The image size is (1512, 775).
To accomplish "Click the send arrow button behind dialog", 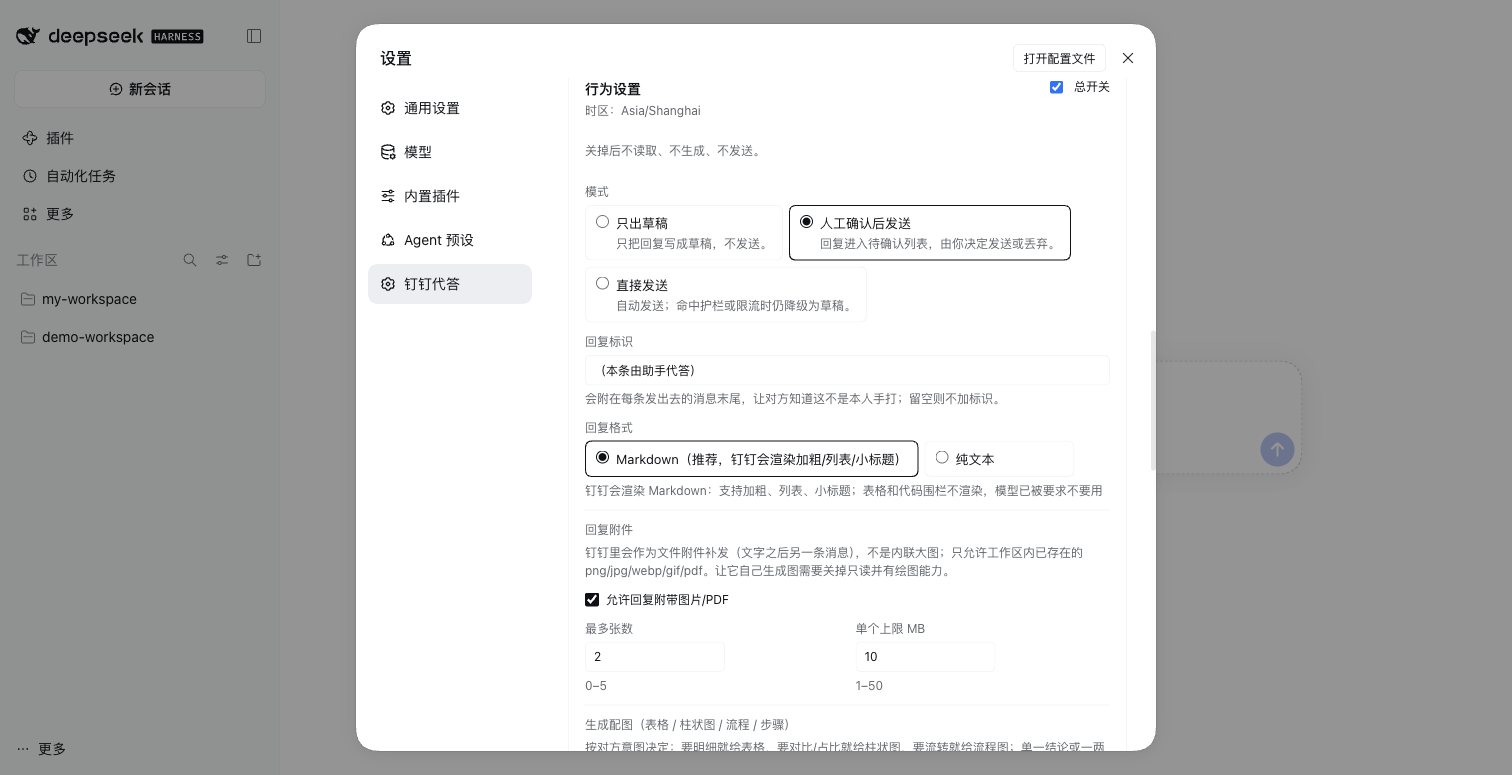I will point(1277,449).
